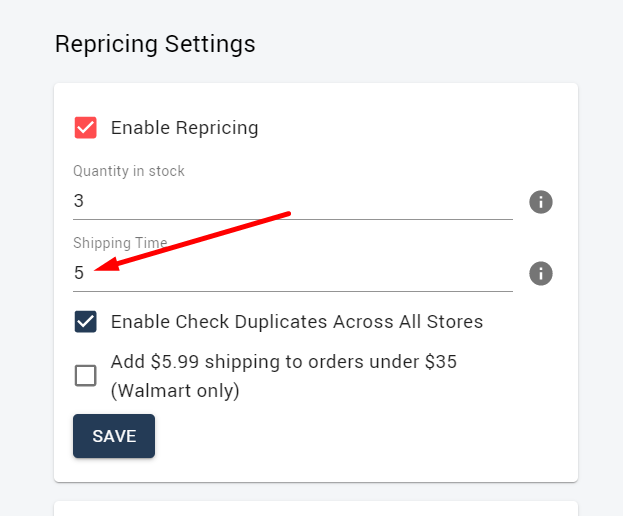
Task: Select the Repricing Settings heading
Action: tap(155, 44)
